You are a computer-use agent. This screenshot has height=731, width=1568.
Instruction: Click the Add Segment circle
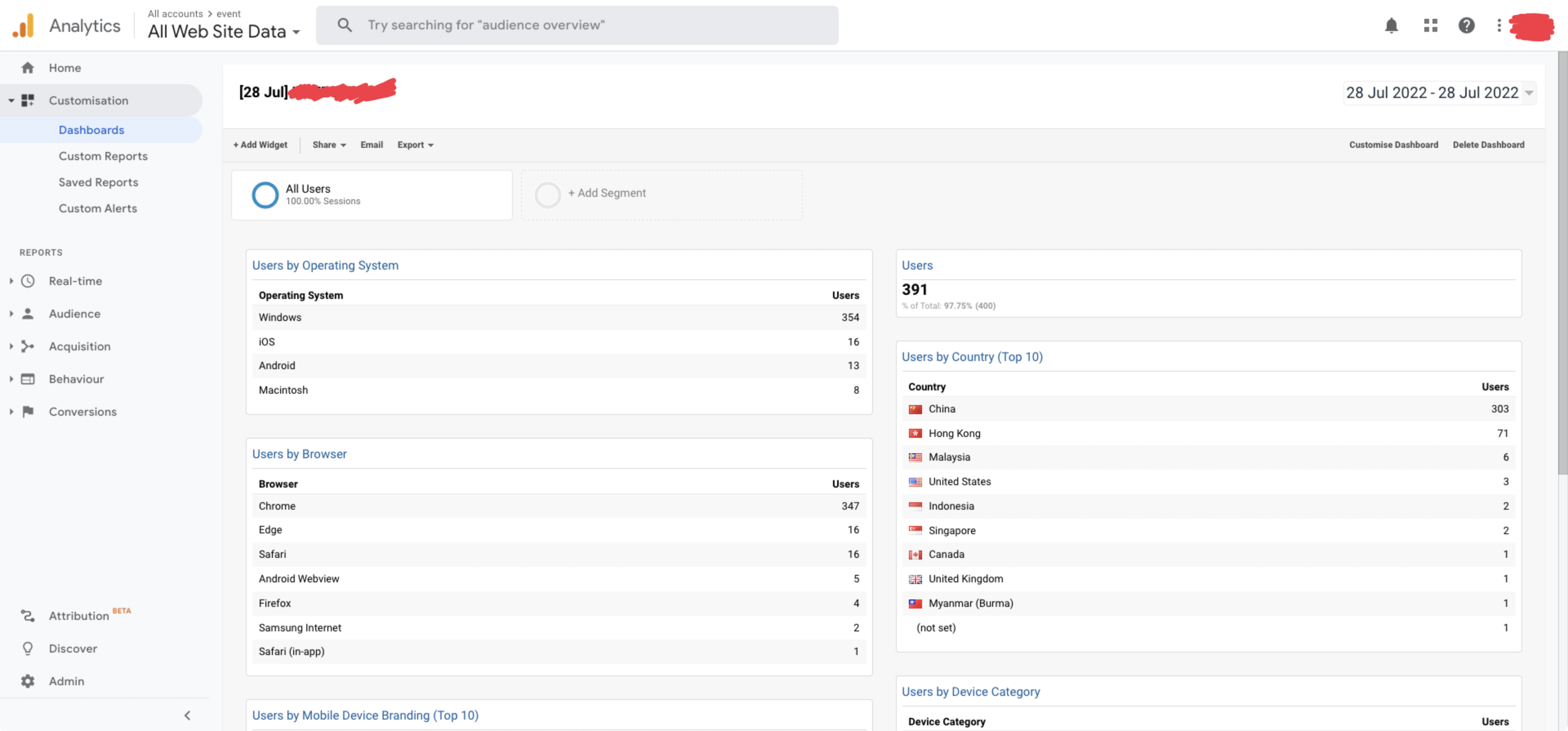click(547, 194)
